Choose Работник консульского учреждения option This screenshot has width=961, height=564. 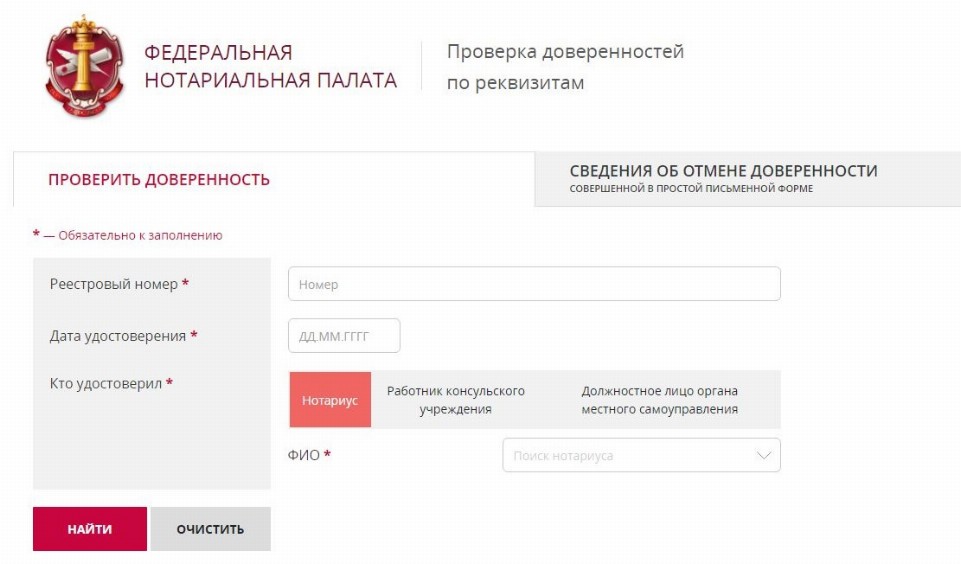[x=455, y=400]
